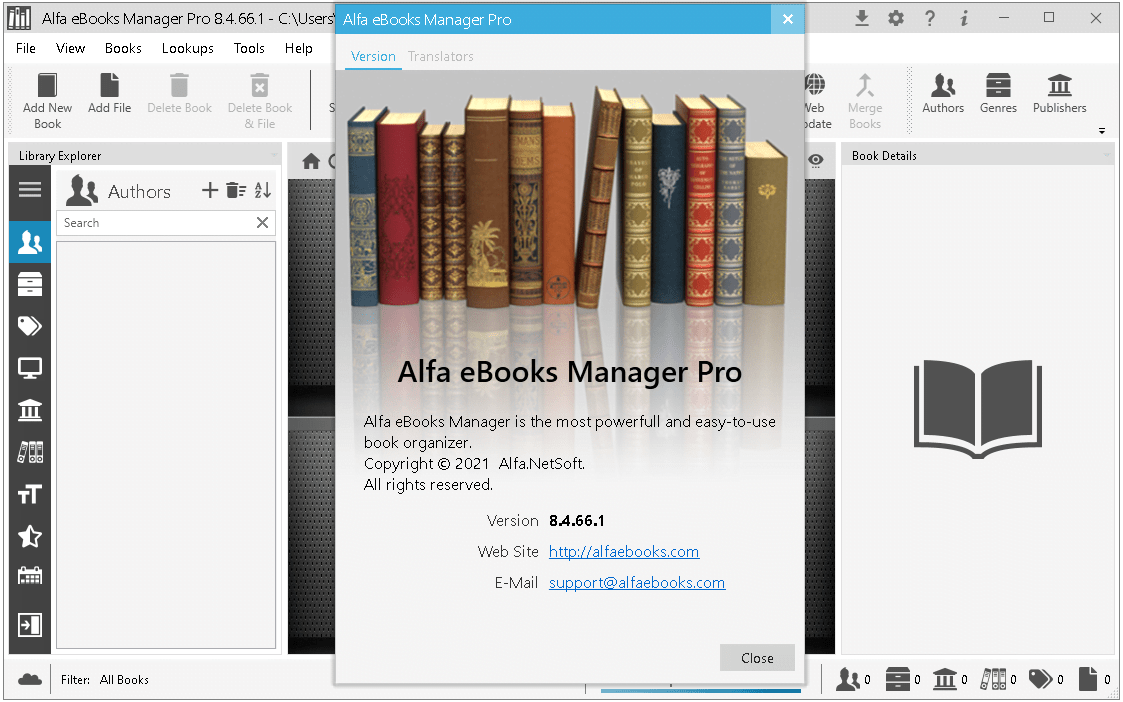This screenshot has width=1123, height=702.
Task: Click the info icon in title bar
Action: (x=964, y=19)
